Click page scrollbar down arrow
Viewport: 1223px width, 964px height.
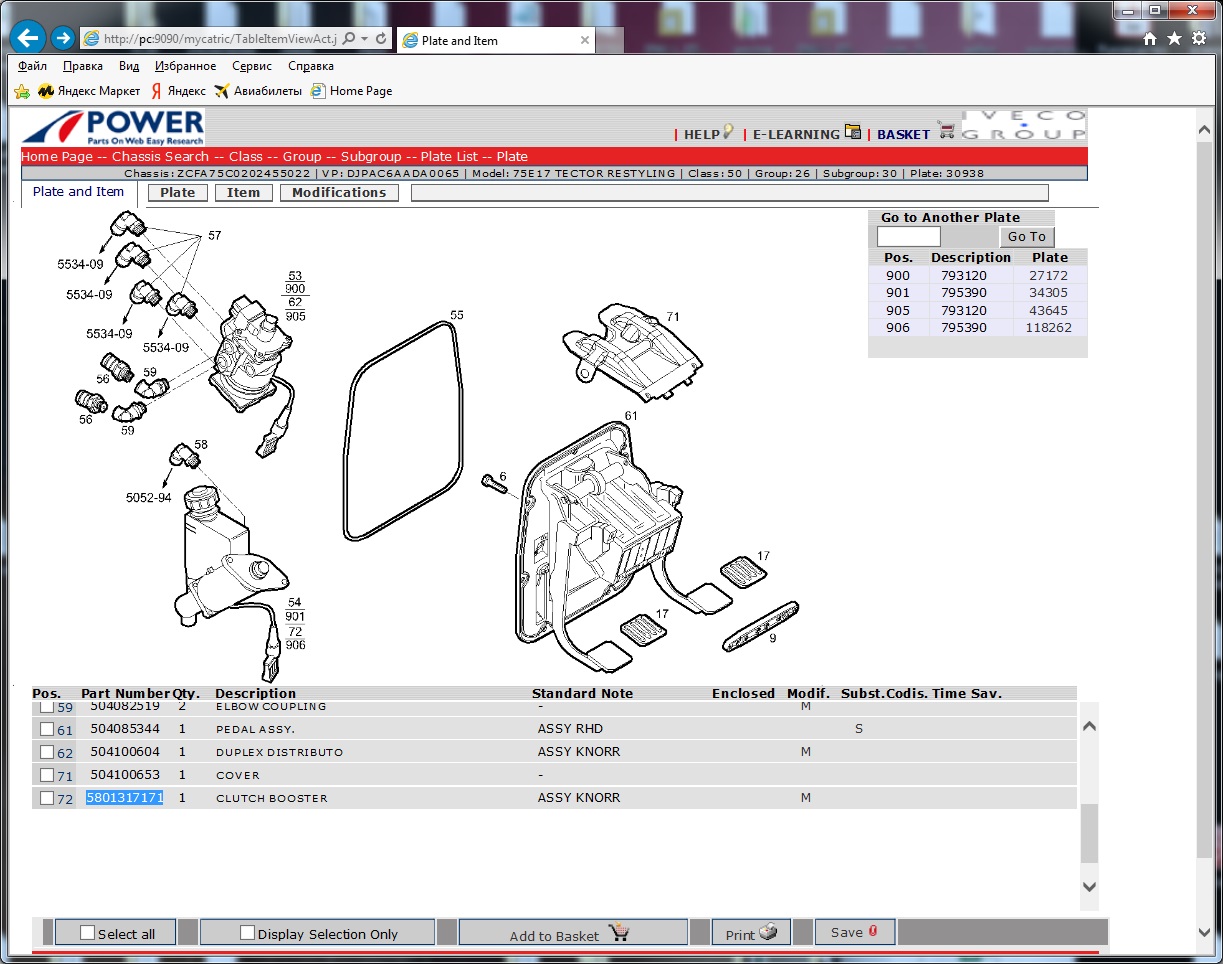point(1205,932)
